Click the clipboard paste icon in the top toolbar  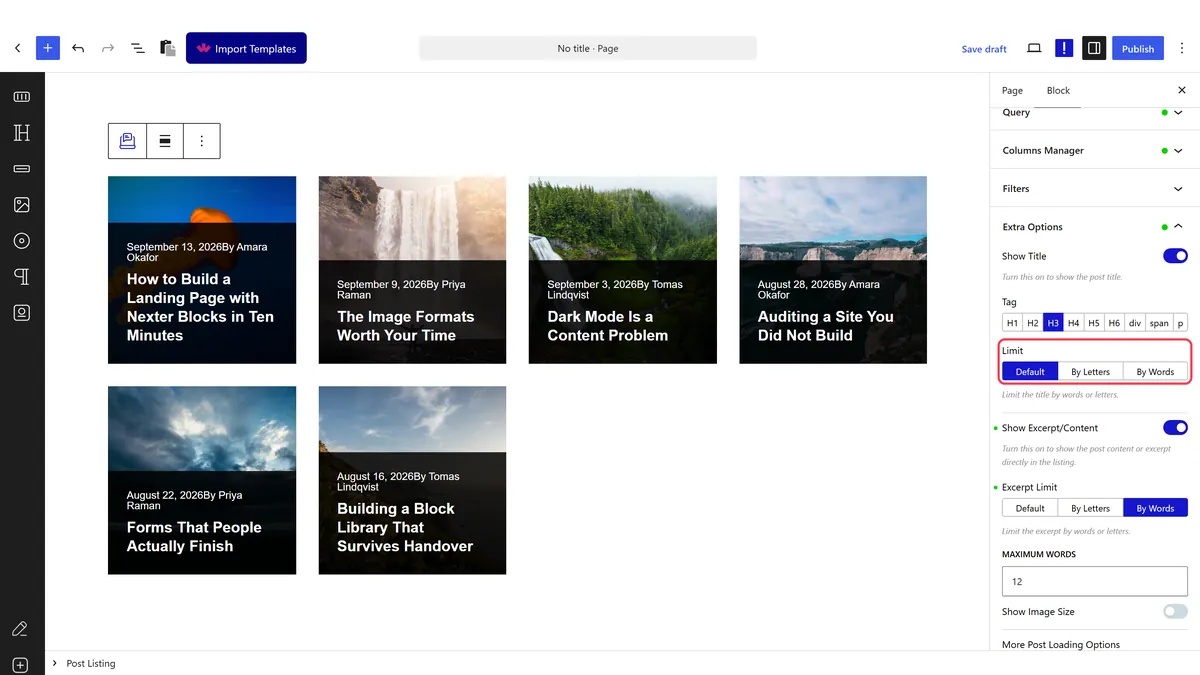168,48
